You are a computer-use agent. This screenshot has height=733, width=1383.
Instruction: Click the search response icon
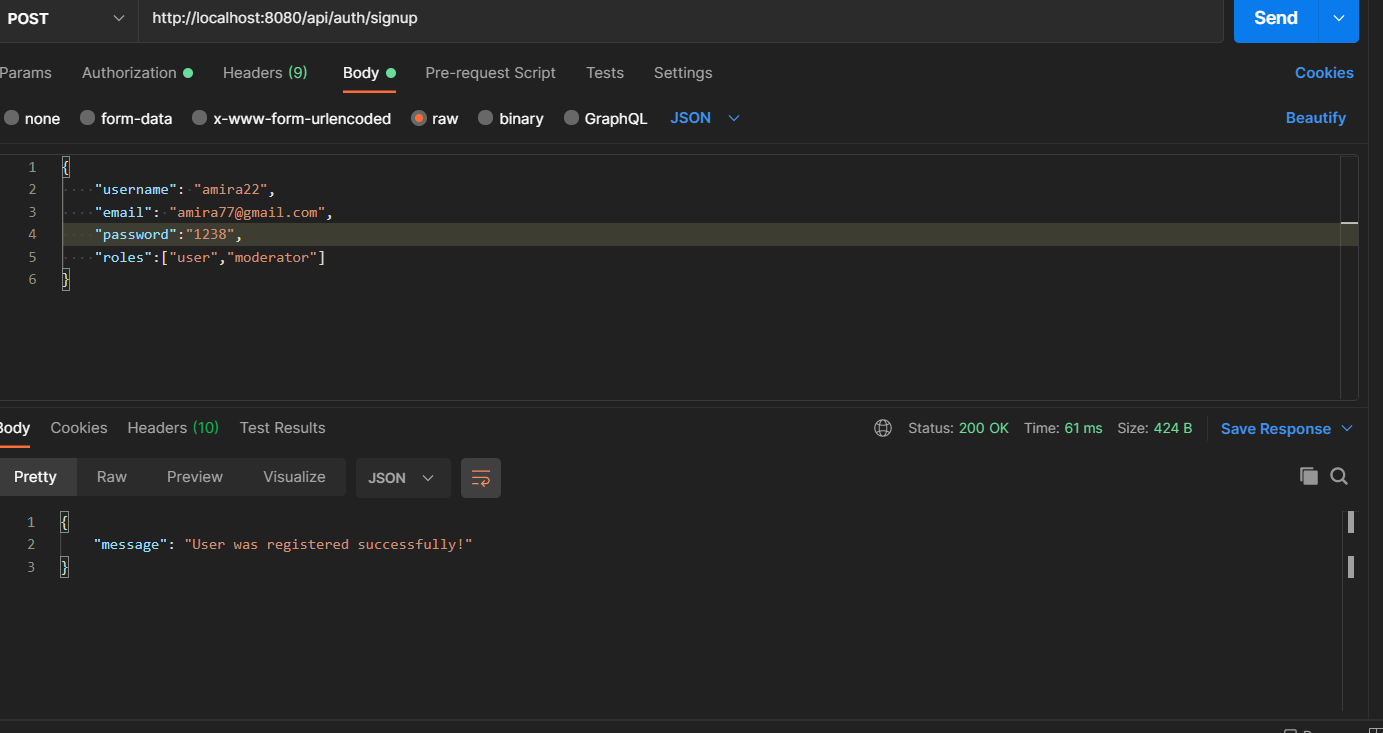coord(1339,476)
